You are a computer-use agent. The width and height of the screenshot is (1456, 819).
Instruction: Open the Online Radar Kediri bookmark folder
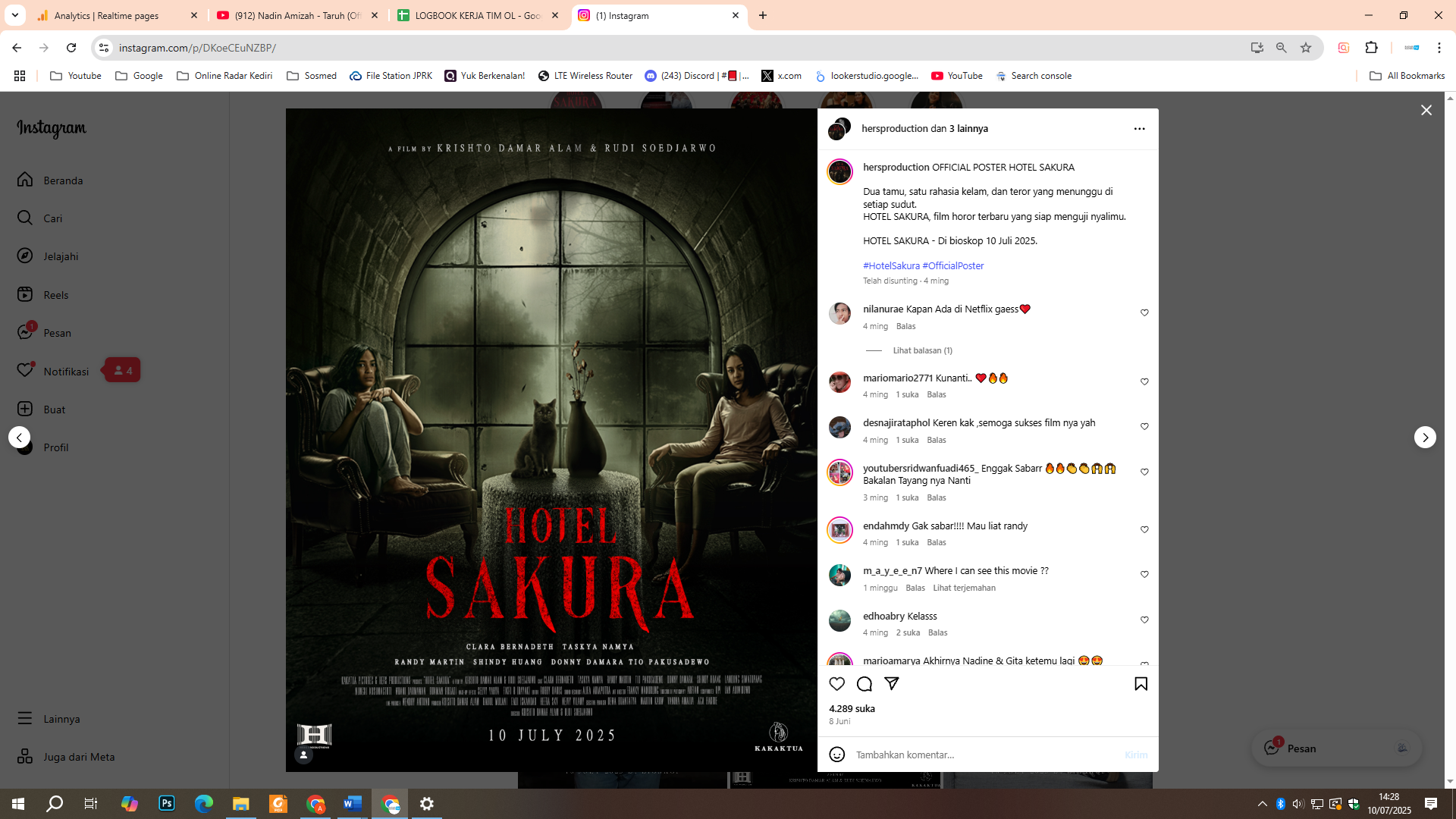[224, 76]
